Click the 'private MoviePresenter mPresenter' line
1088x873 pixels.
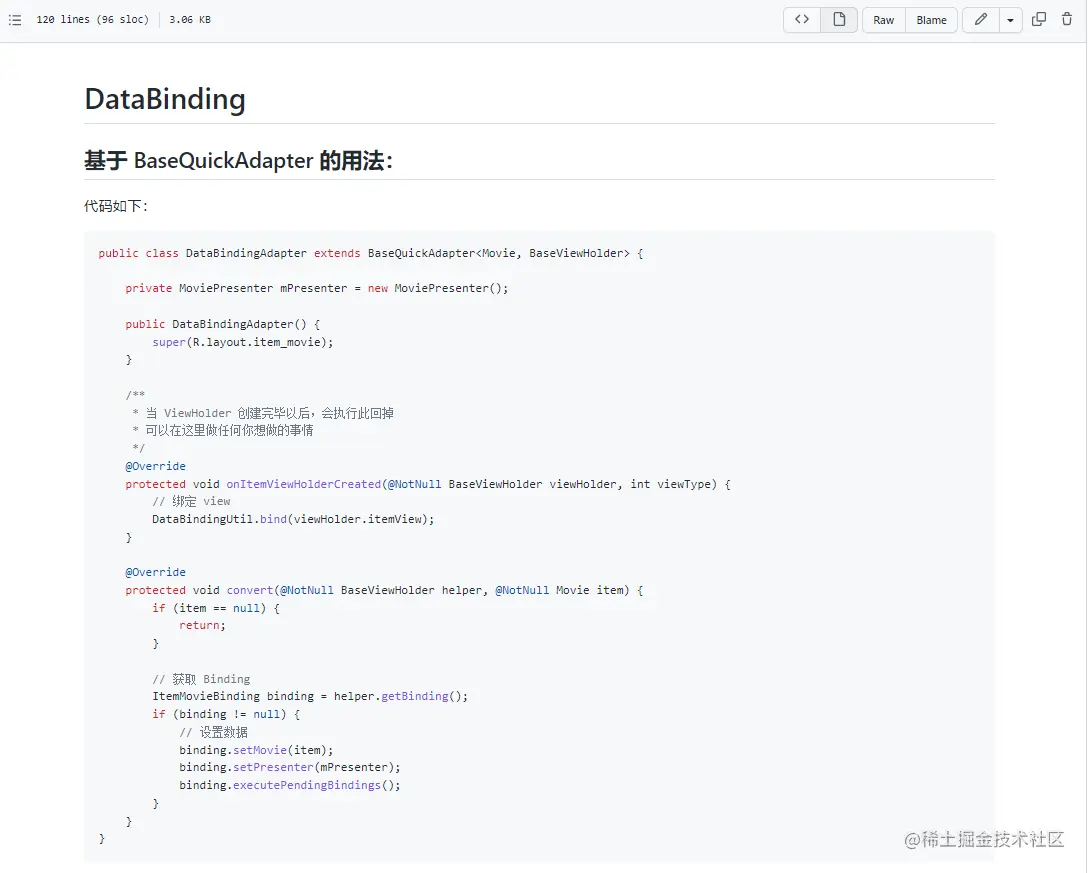tap(316, 288)
